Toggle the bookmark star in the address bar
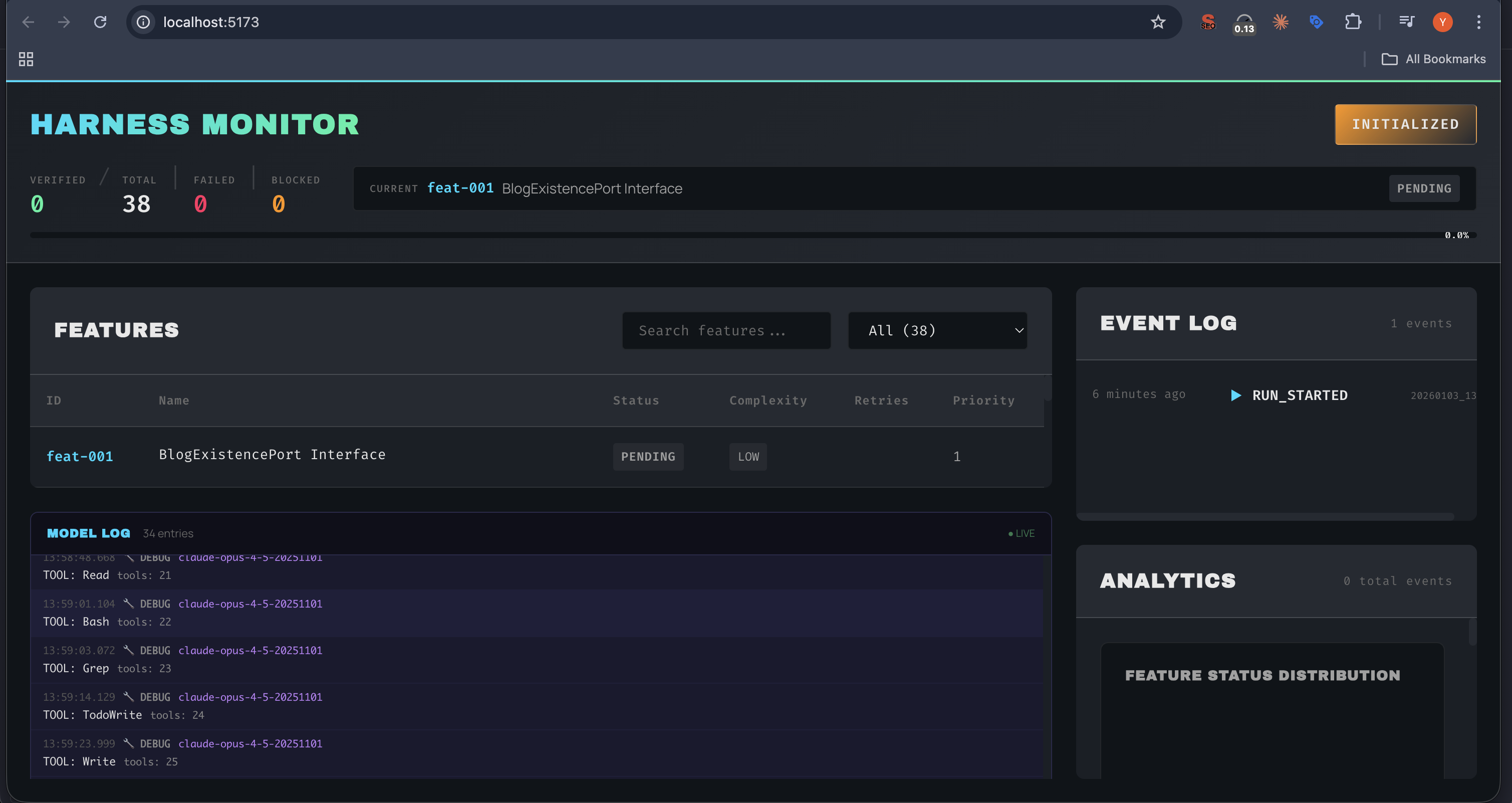The image size is (1512, 803). point(1157,22)
